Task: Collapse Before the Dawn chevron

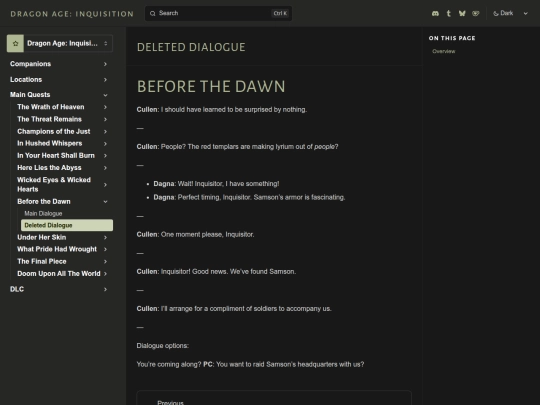Action: pyautogui.click(x=105, y=201)
